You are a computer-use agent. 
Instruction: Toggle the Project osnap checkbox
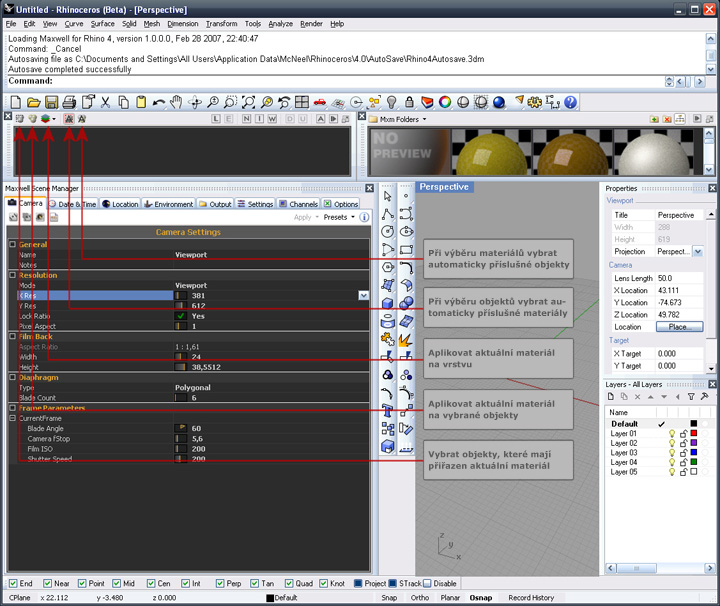click(x=357, y=583)
